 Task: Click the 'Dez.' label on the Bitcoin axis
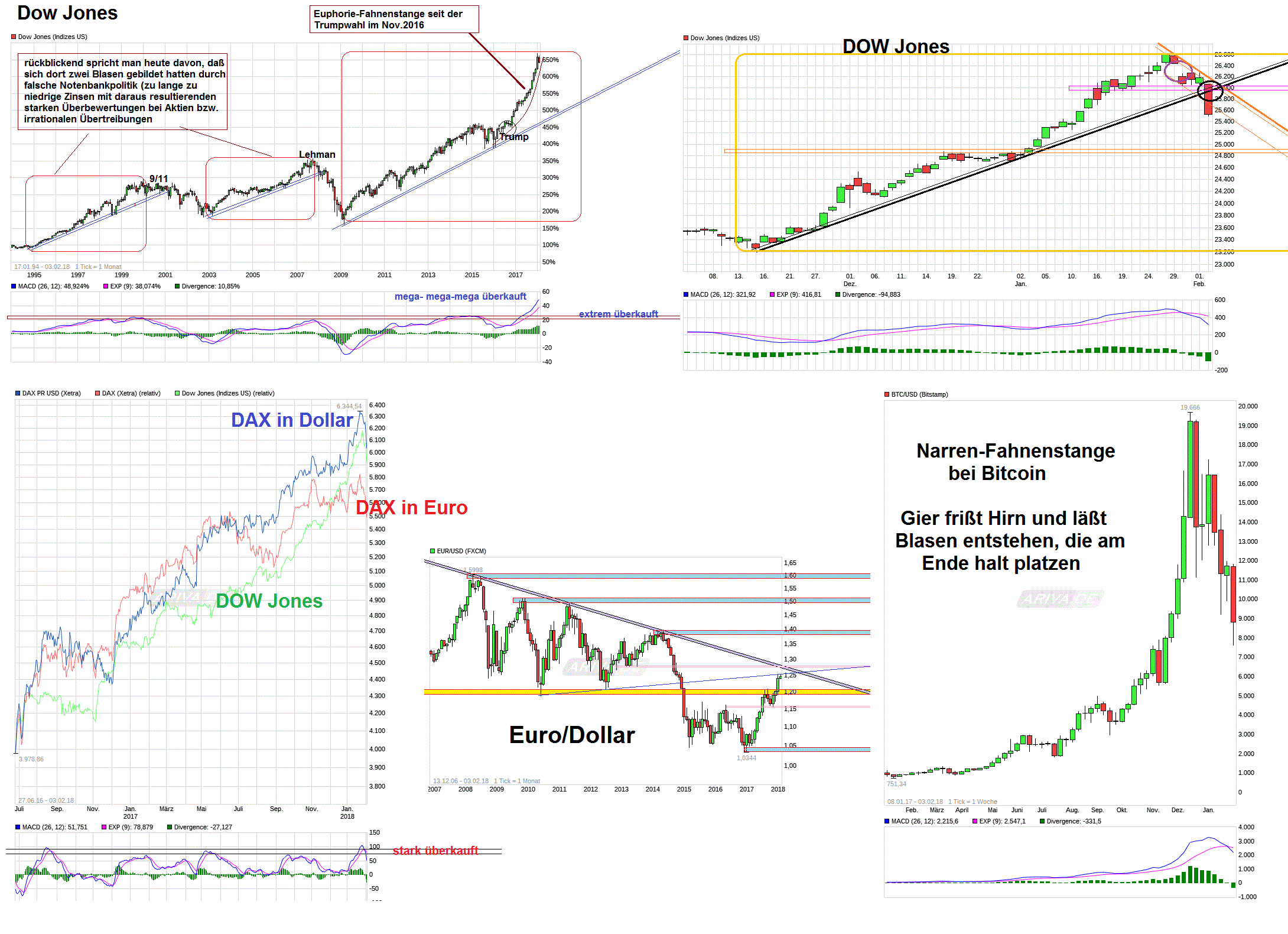pyautogui.click(x=1178, y=810)
